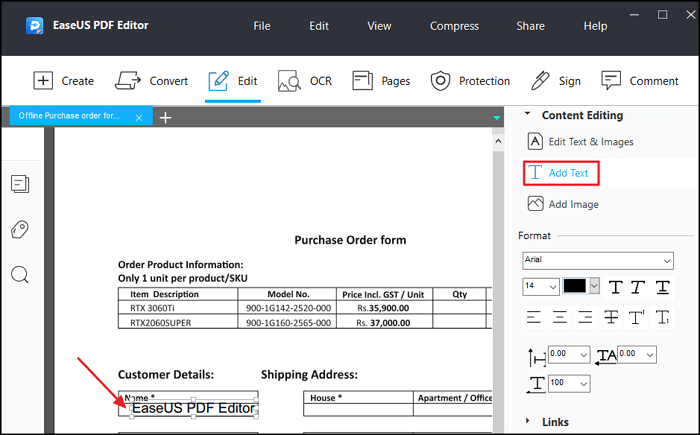This screenshot has height=435, width=700.
Task: Toggle bold text formatting
Action: coord(615,287)
